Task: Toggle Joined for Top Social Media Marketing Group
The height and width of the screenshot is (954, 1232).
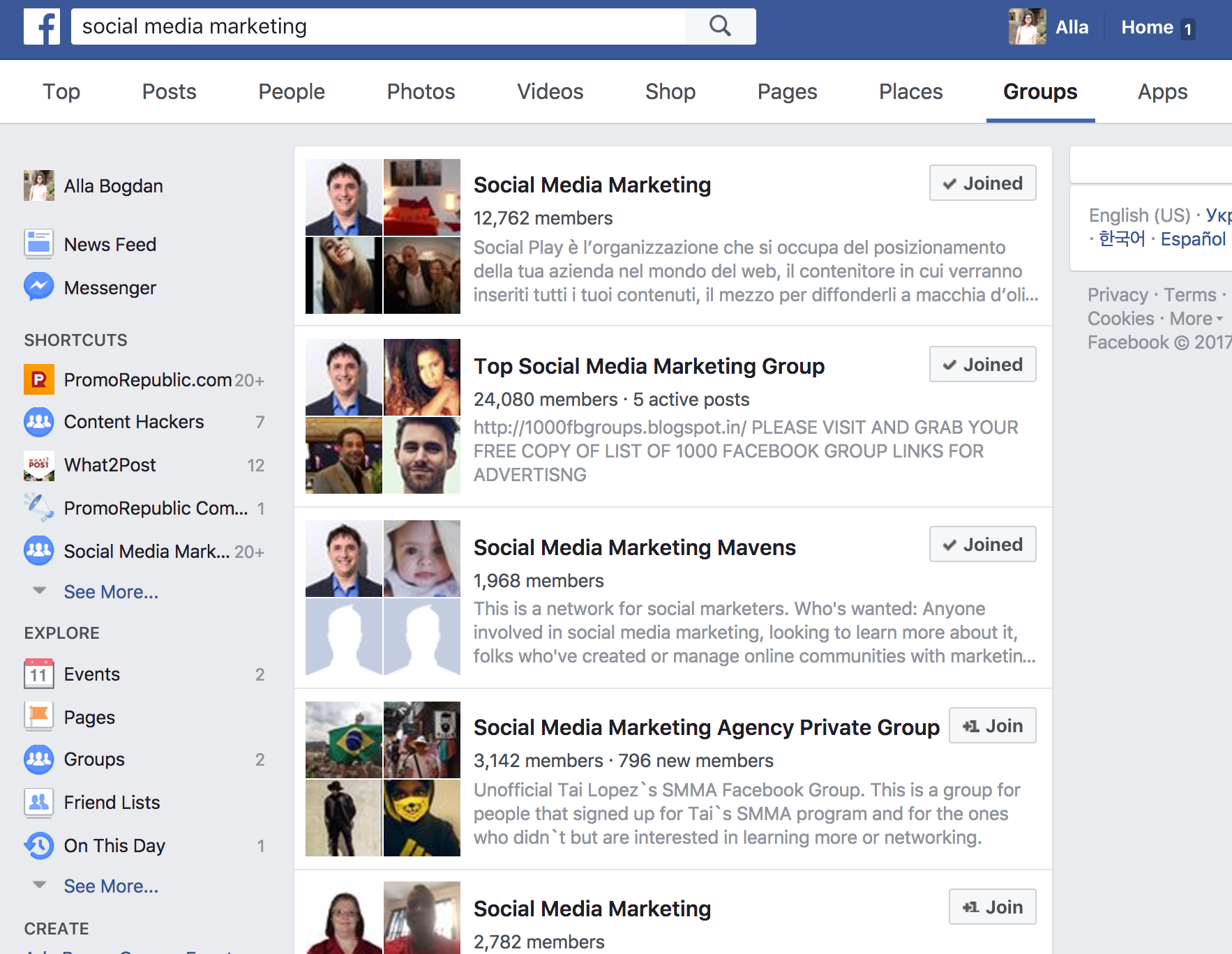Action: point(982,364)
